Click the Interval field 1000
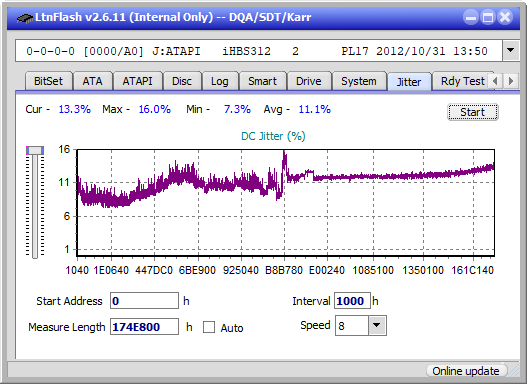The height and width of the screenshot is (384, 527). [352, 301]
